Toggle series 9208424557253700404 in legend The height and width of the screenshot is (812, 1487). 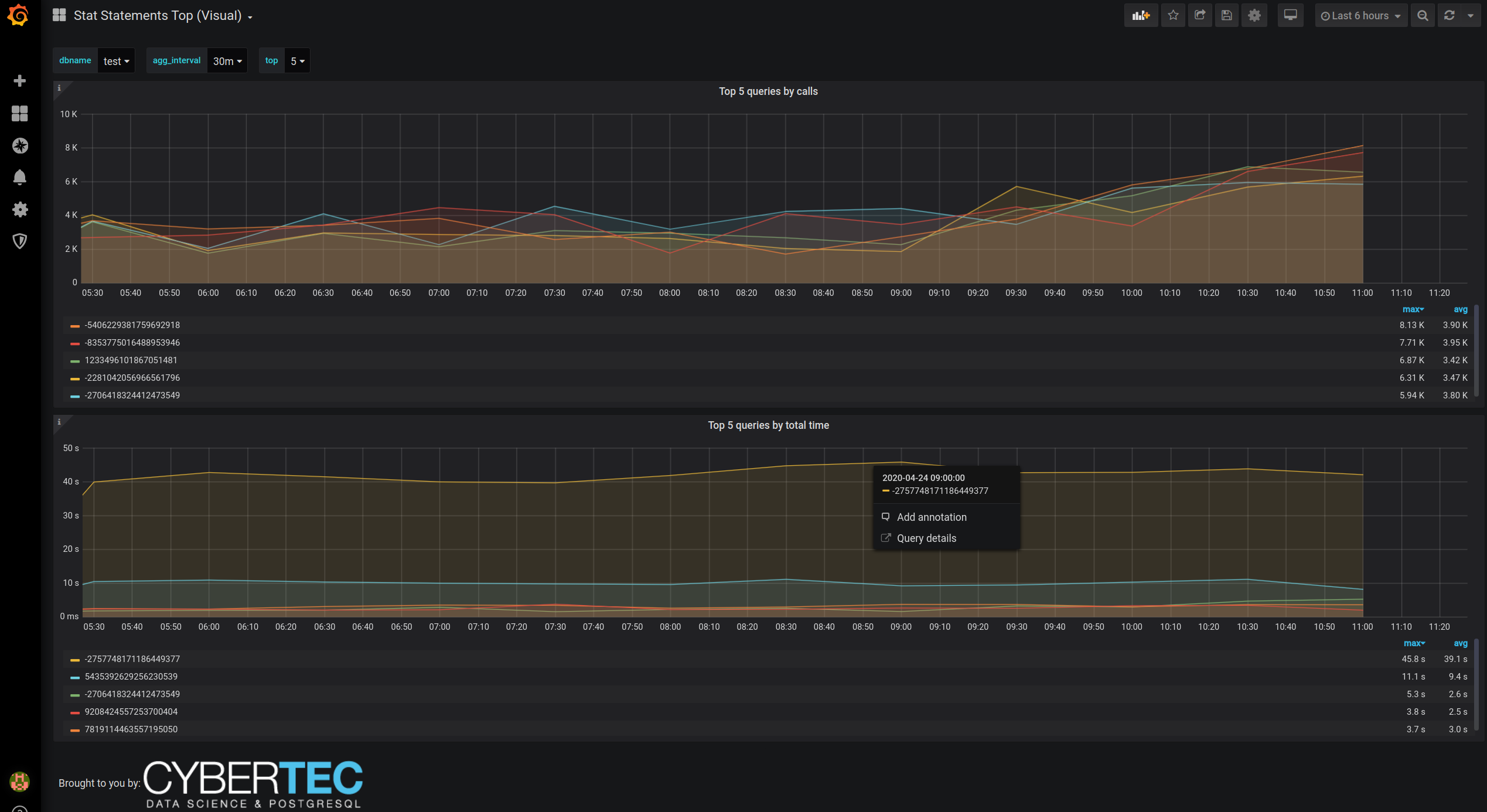[131, 712]
